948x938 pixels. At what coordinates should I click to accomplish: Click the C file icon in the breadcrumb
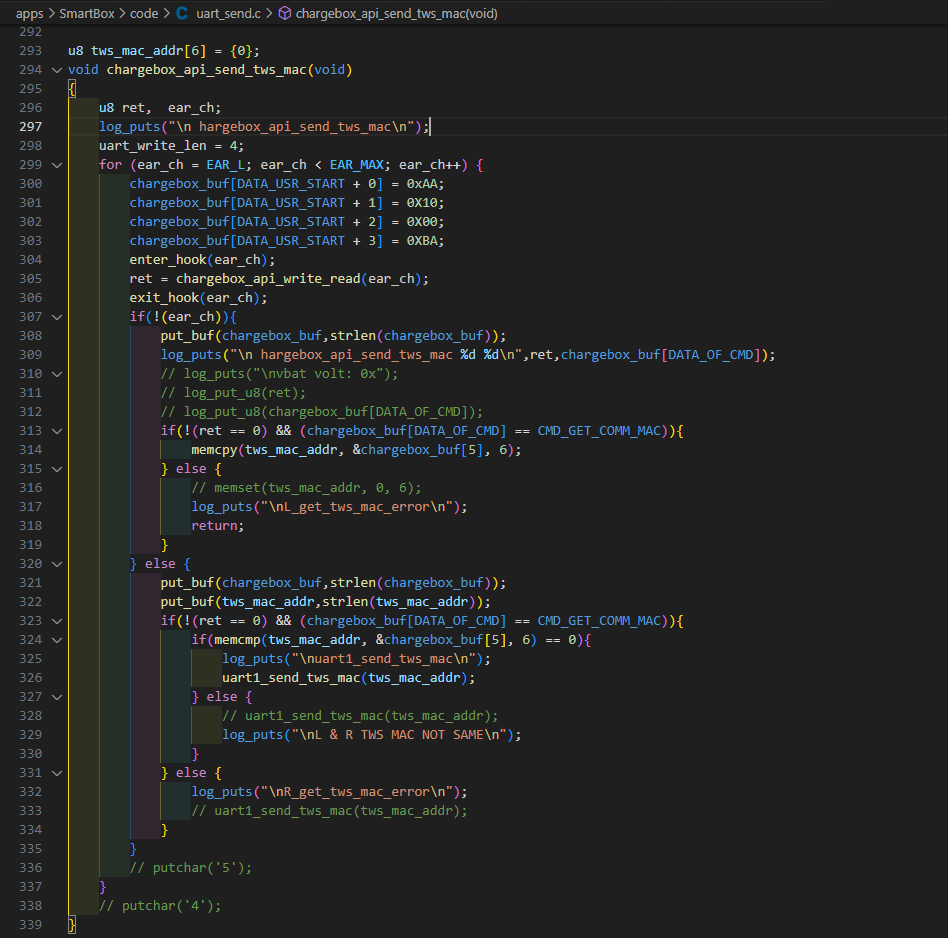click(x=182, y=13)
